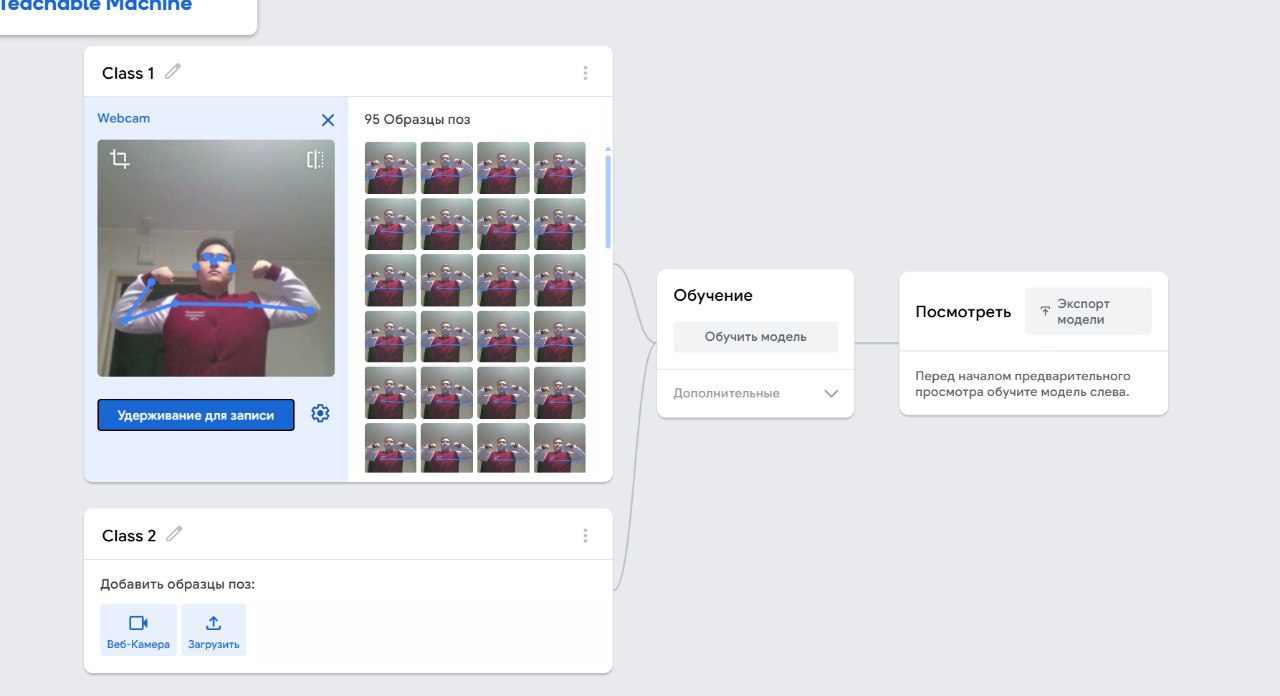Screen dimensions: 1280x696
Task: Open webcam settings gear icon
Action: pos(320,414)
